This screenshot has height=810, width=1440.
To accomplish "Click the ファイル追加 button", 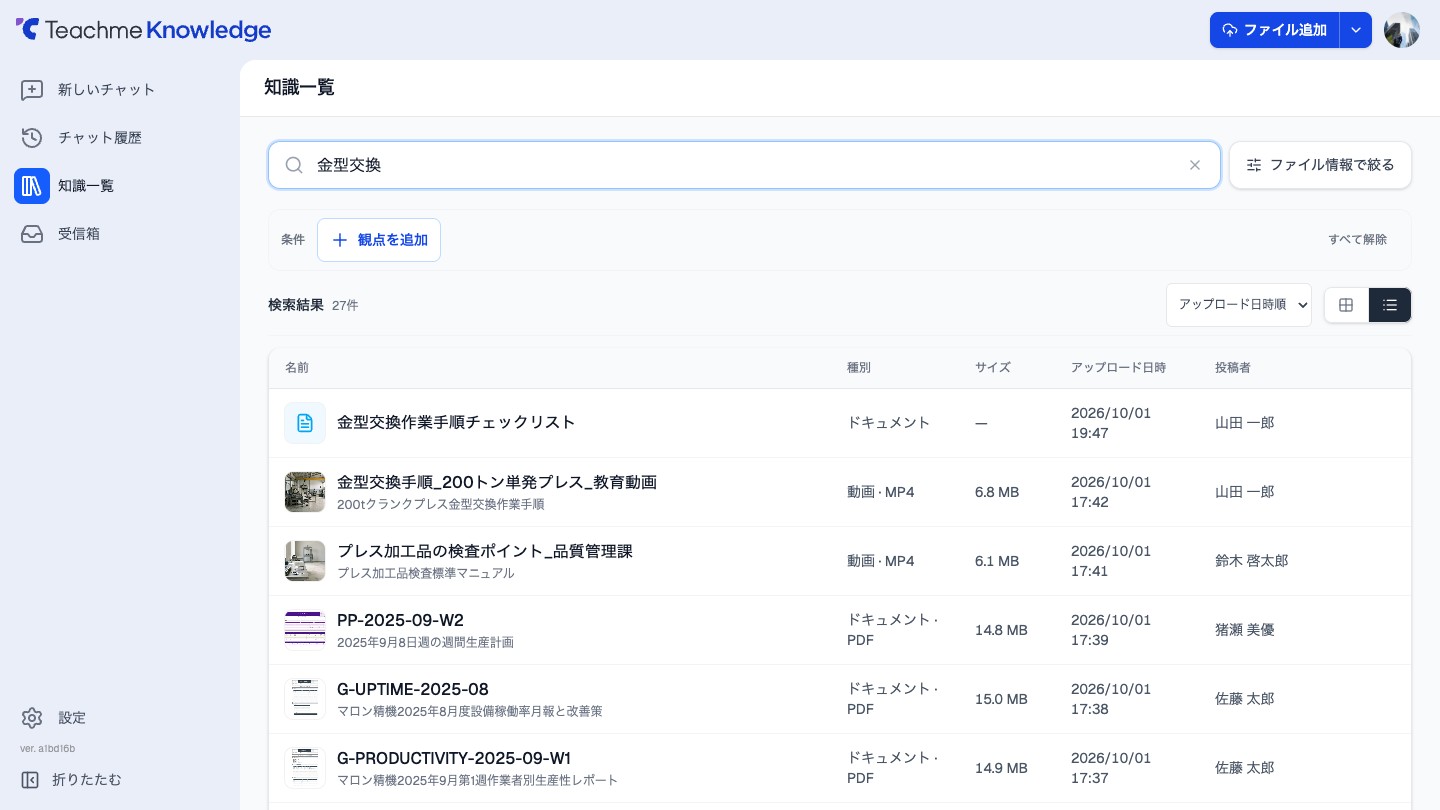I will point(1274,30).
